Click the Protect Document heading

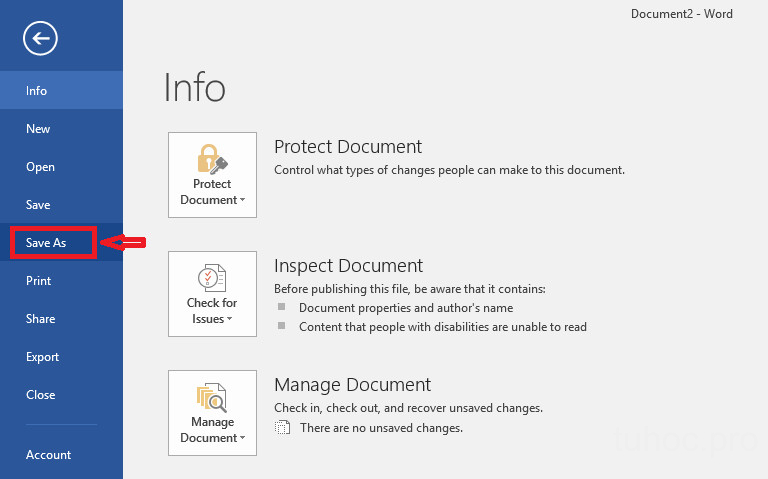348,147
